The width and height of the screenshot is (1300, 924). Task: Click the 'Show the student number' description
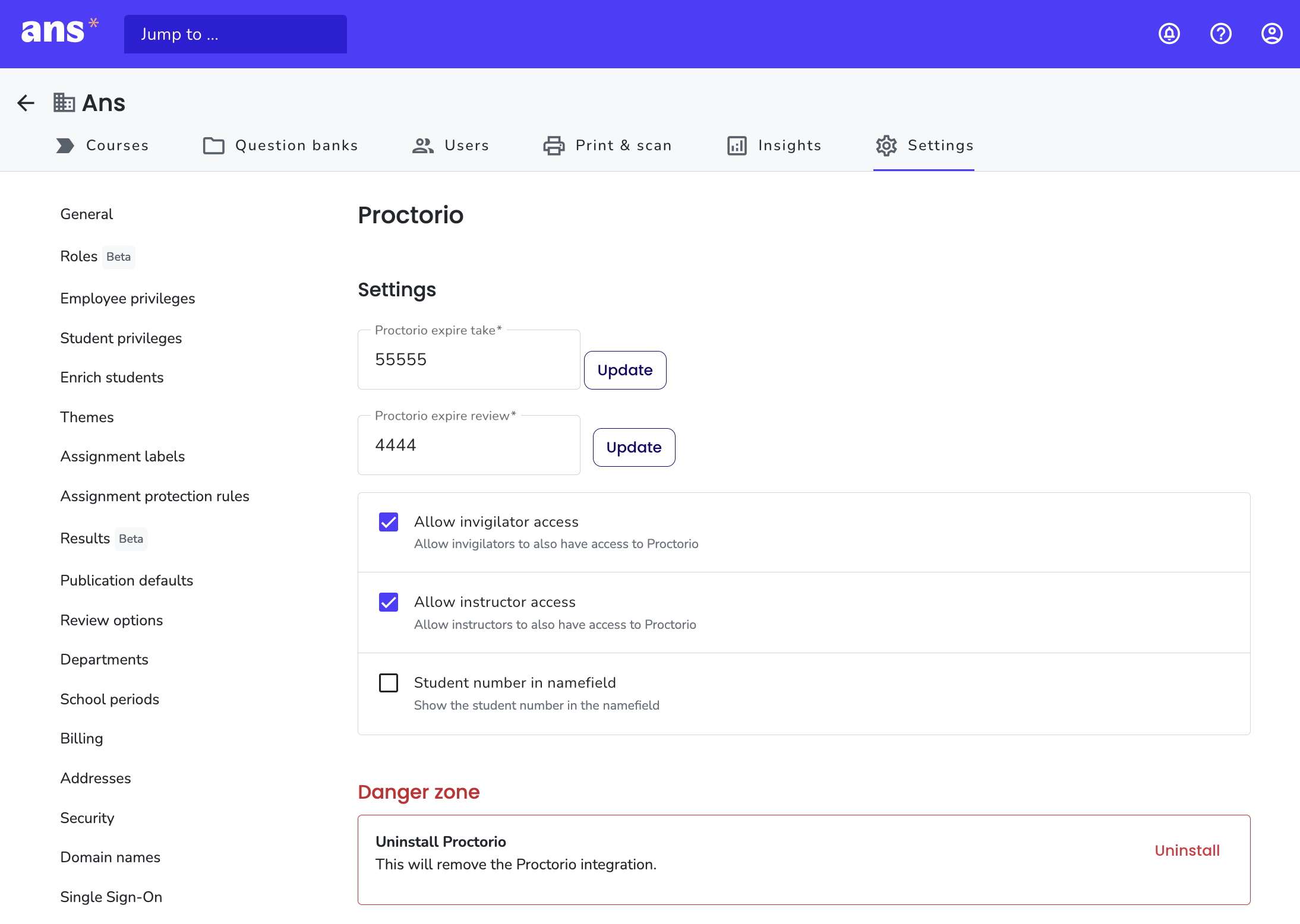point(537,705)
